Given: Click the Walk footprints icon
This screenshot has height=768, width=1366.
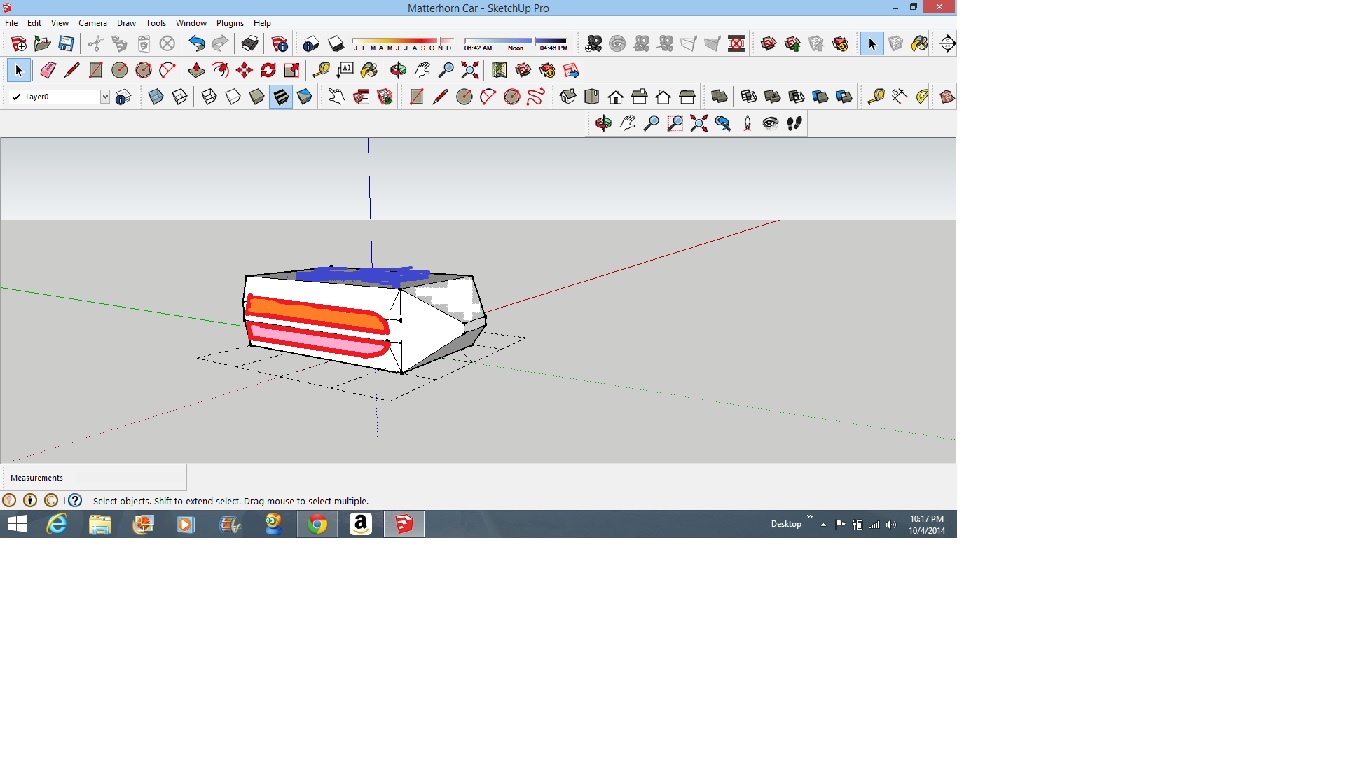Looking at the screenshot, I should click(795, 123).
